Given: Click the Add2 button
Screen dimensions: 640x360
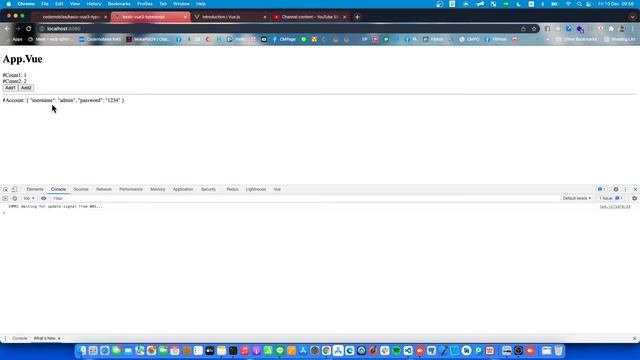Looking at the screenshot, I should 26,88.
